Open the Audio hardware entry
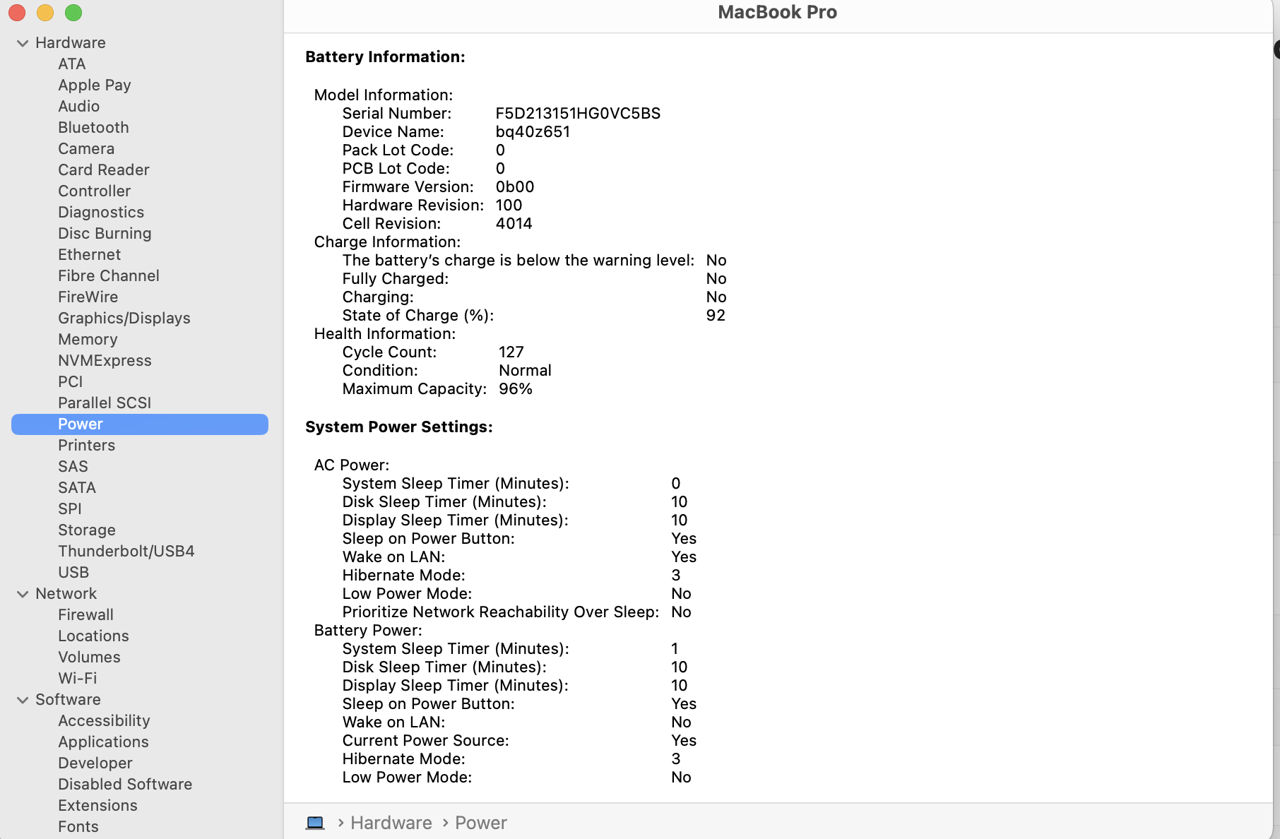 79,106
